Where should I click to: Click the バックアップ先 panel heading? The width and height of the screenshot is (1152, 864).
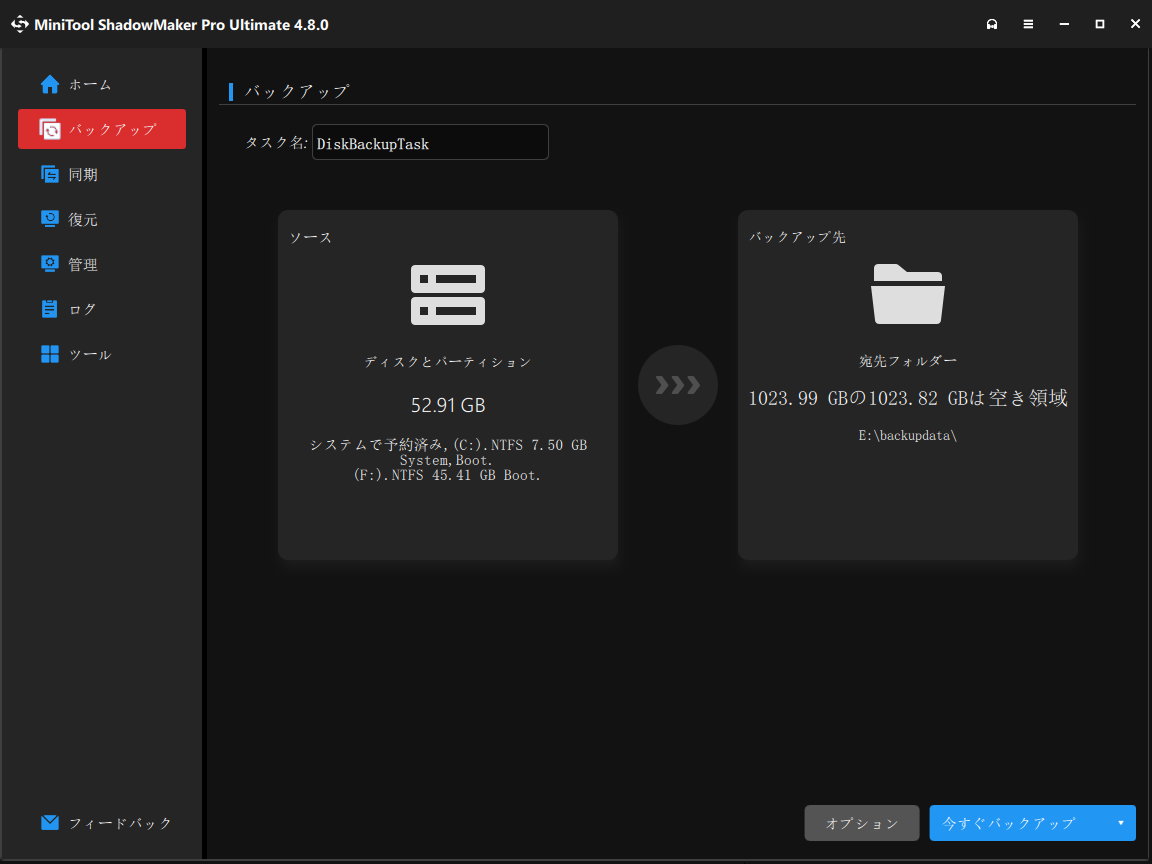coord(797,237)
